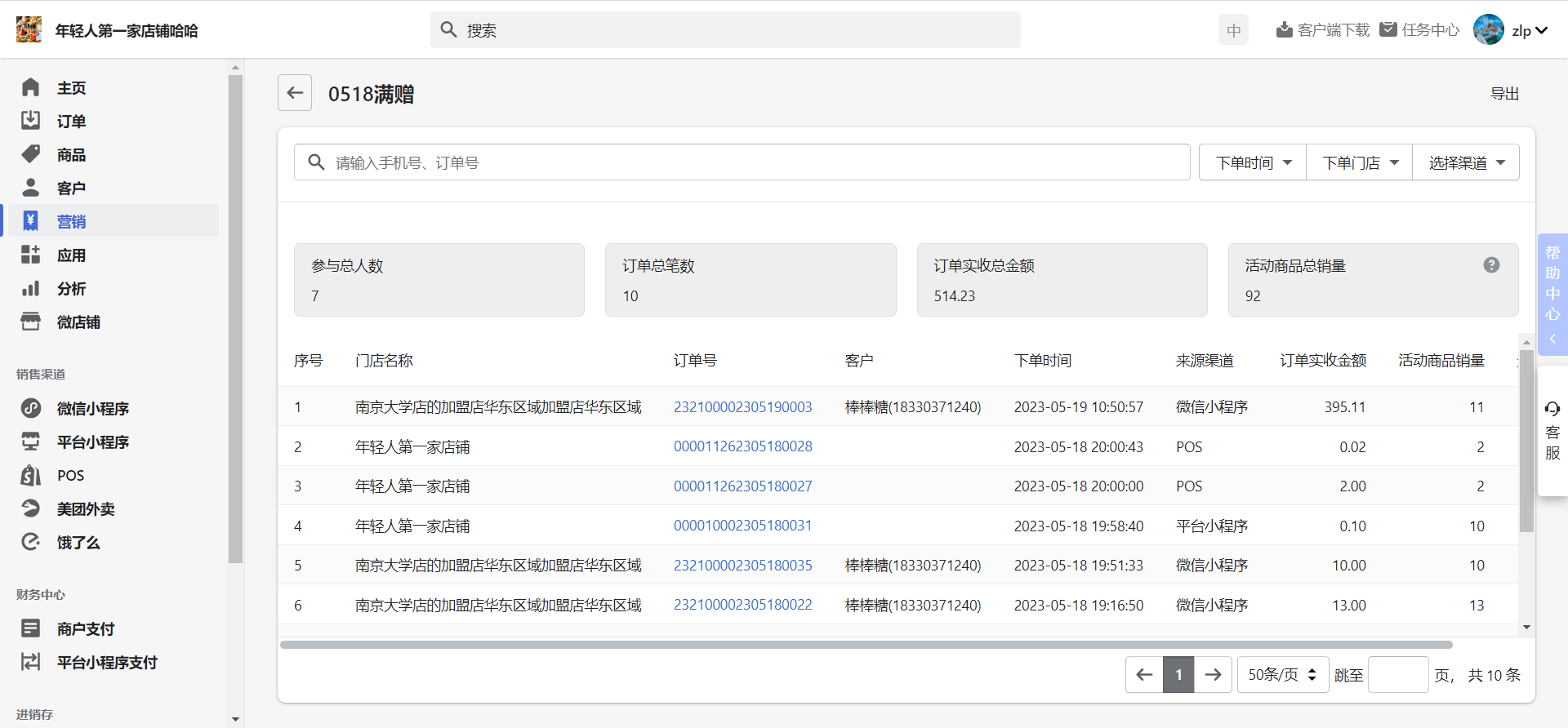Go to the next page arrow
The width and height of the screenshot is (1568, 728).
pyautogui.click(x=1214, y=675)
